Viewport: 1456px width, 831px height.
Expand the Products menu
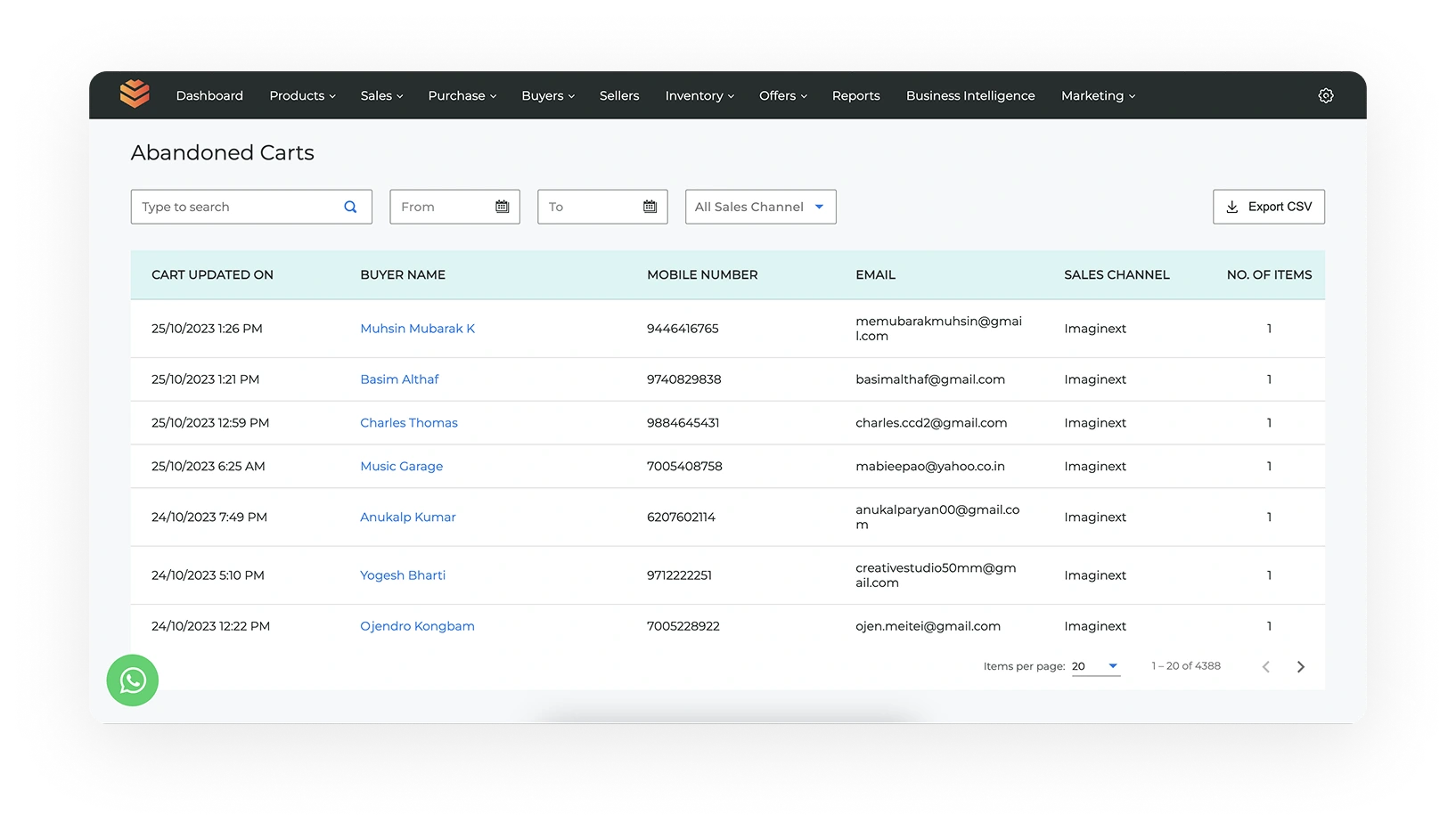point(303,95)
